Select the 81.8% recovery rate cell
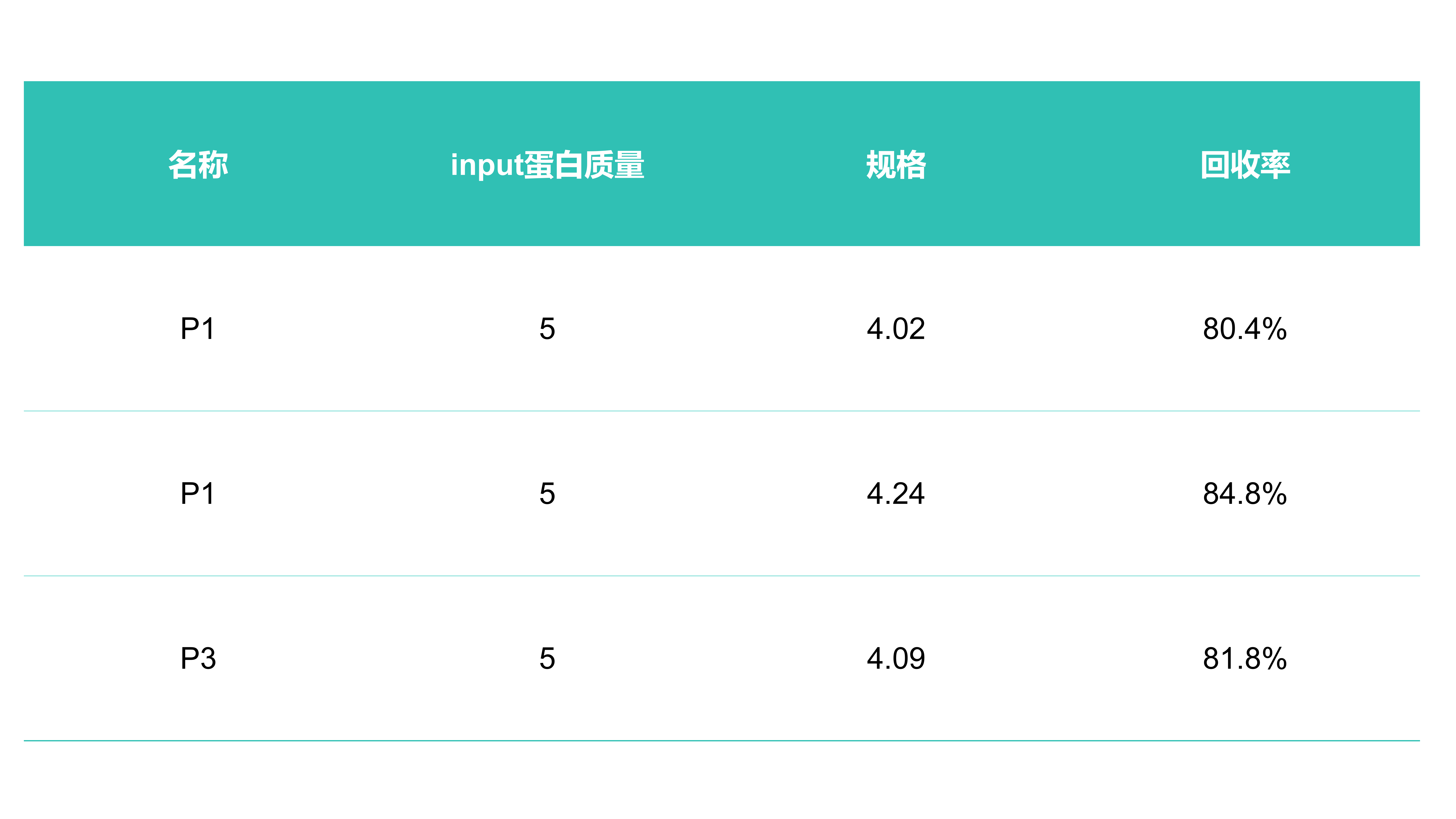This screenshot has width=1456, height=819. pyautogui.click(x=1245, y=659)
